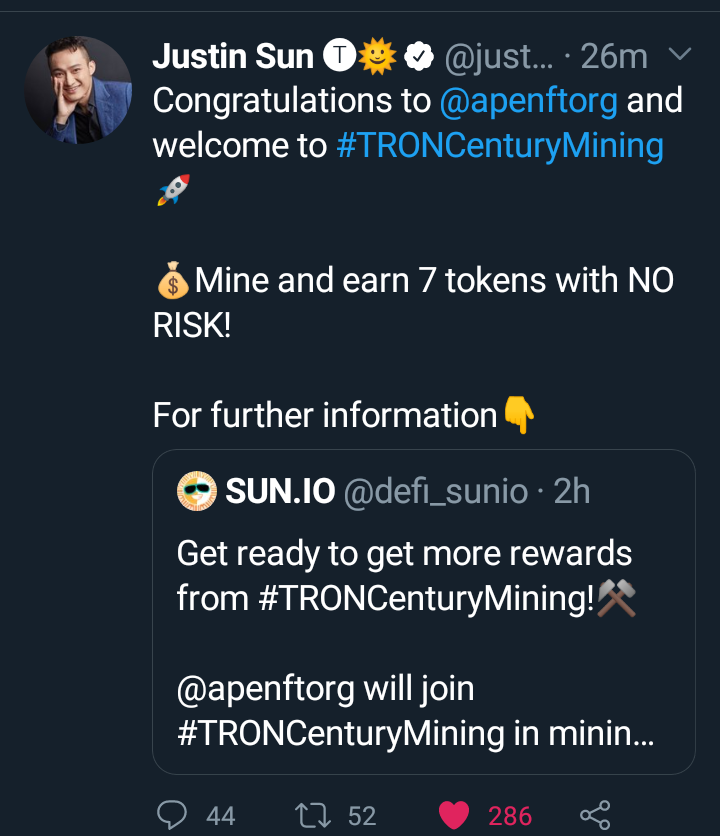720x836 pixels.
Task: Click the verified badge beside Justin Sun
Action: coord(420,58)
